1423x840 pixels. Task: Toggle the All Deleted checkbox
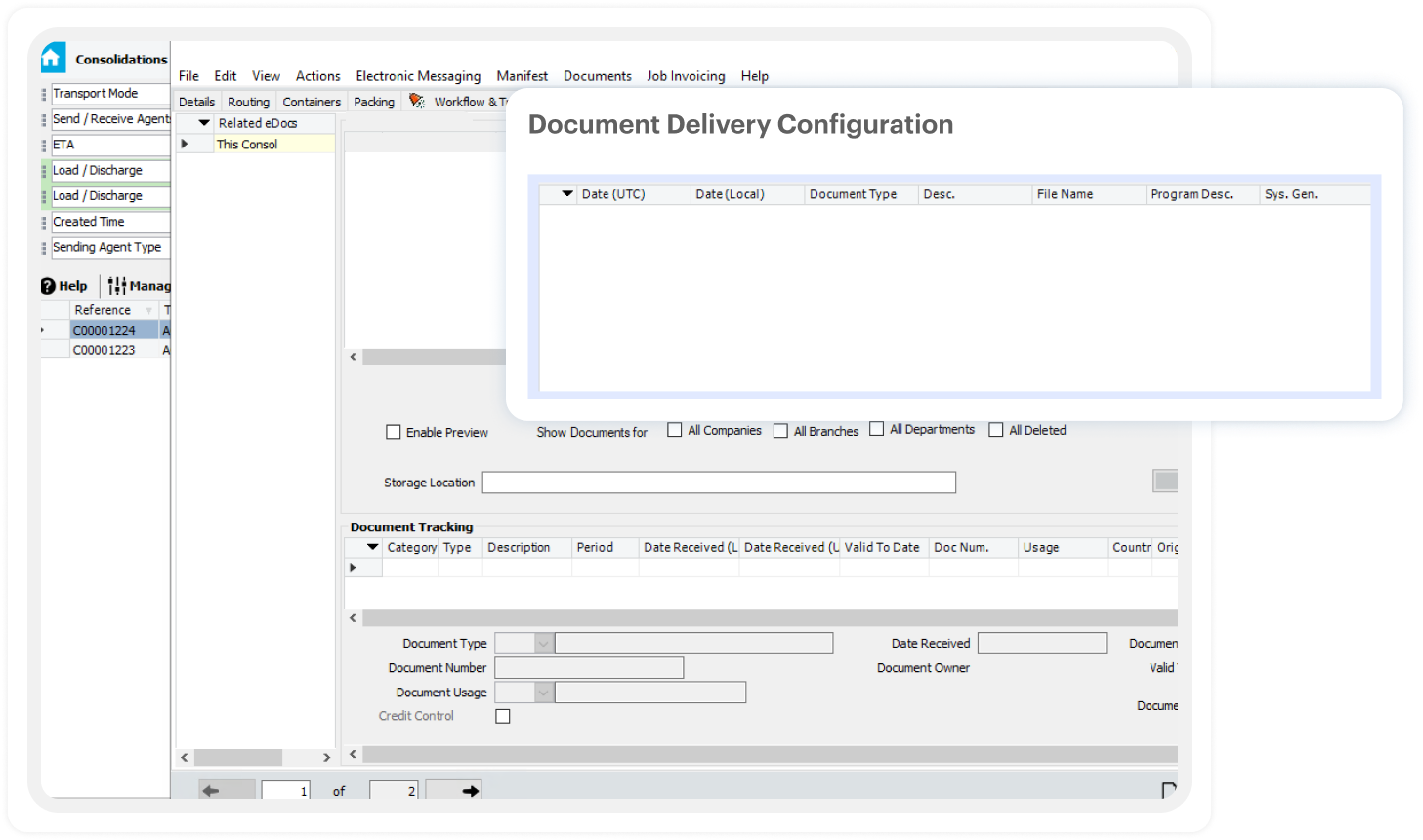(x=996, y=430)
